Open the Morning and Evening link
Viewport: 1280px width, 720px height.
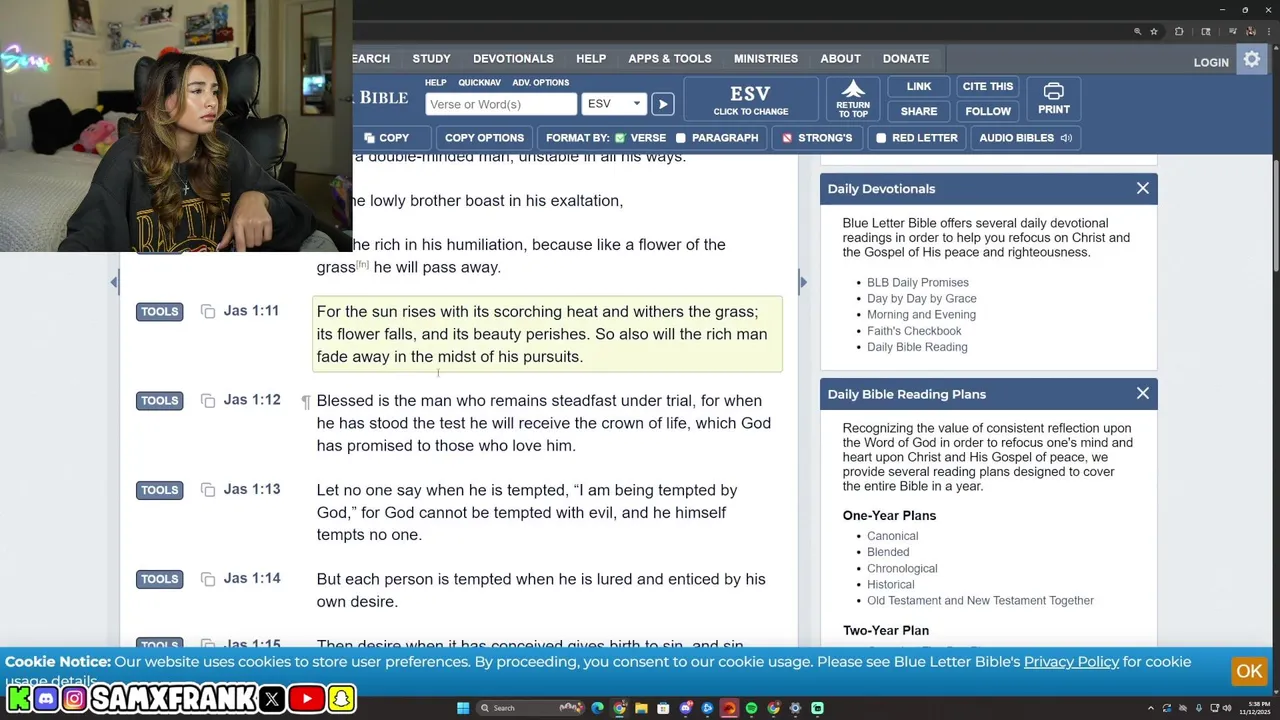click(x=921, y=314)
